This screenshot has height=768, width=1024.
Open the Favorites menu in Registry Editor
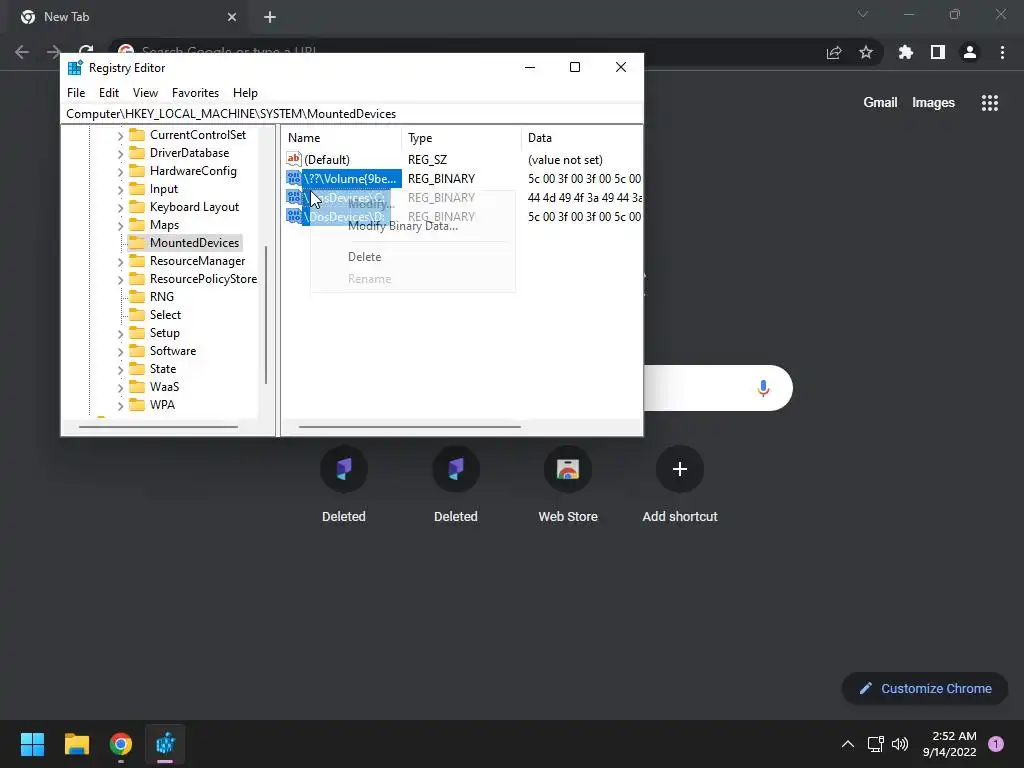195,93
